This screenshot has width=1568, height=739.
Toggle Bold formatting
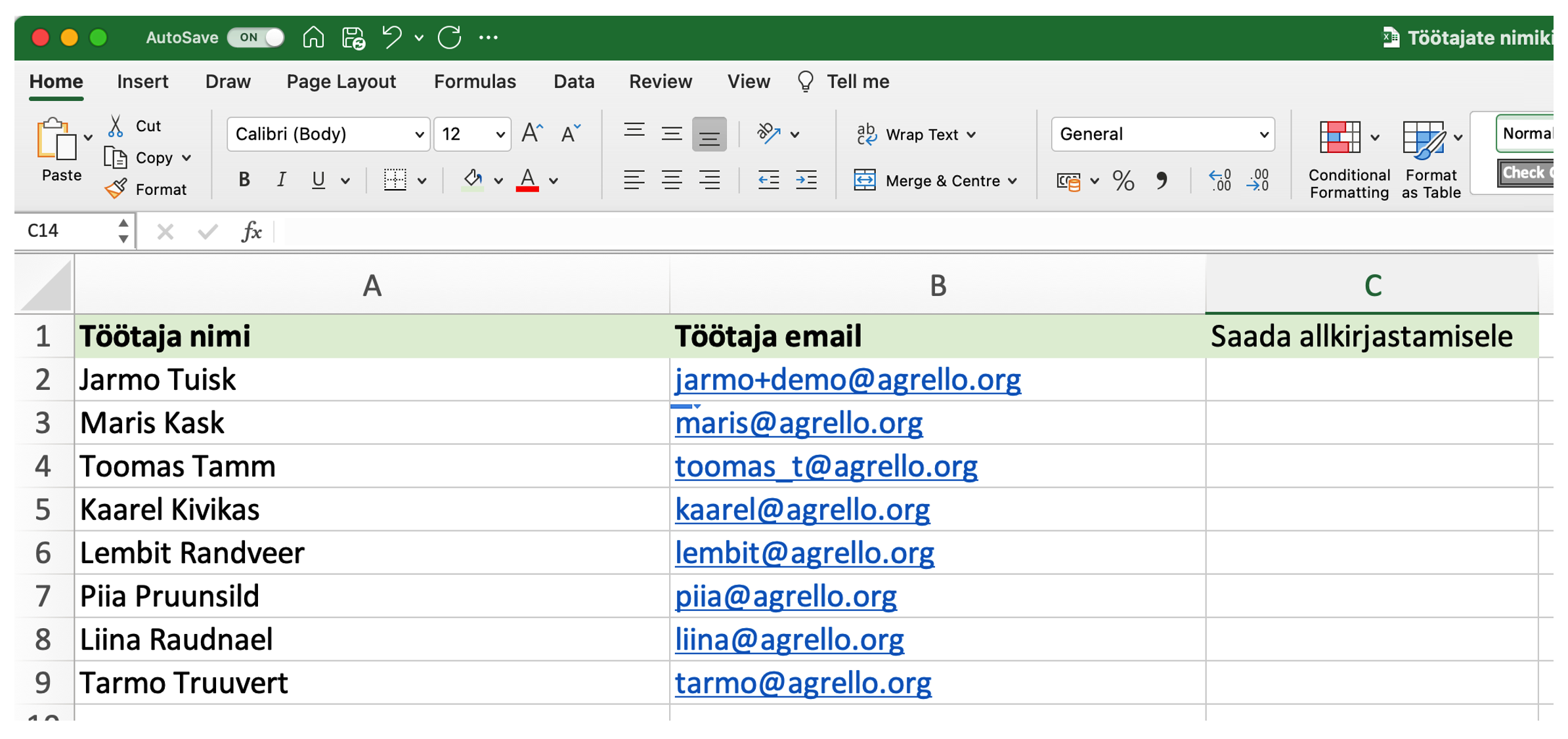tap(244, 180)
